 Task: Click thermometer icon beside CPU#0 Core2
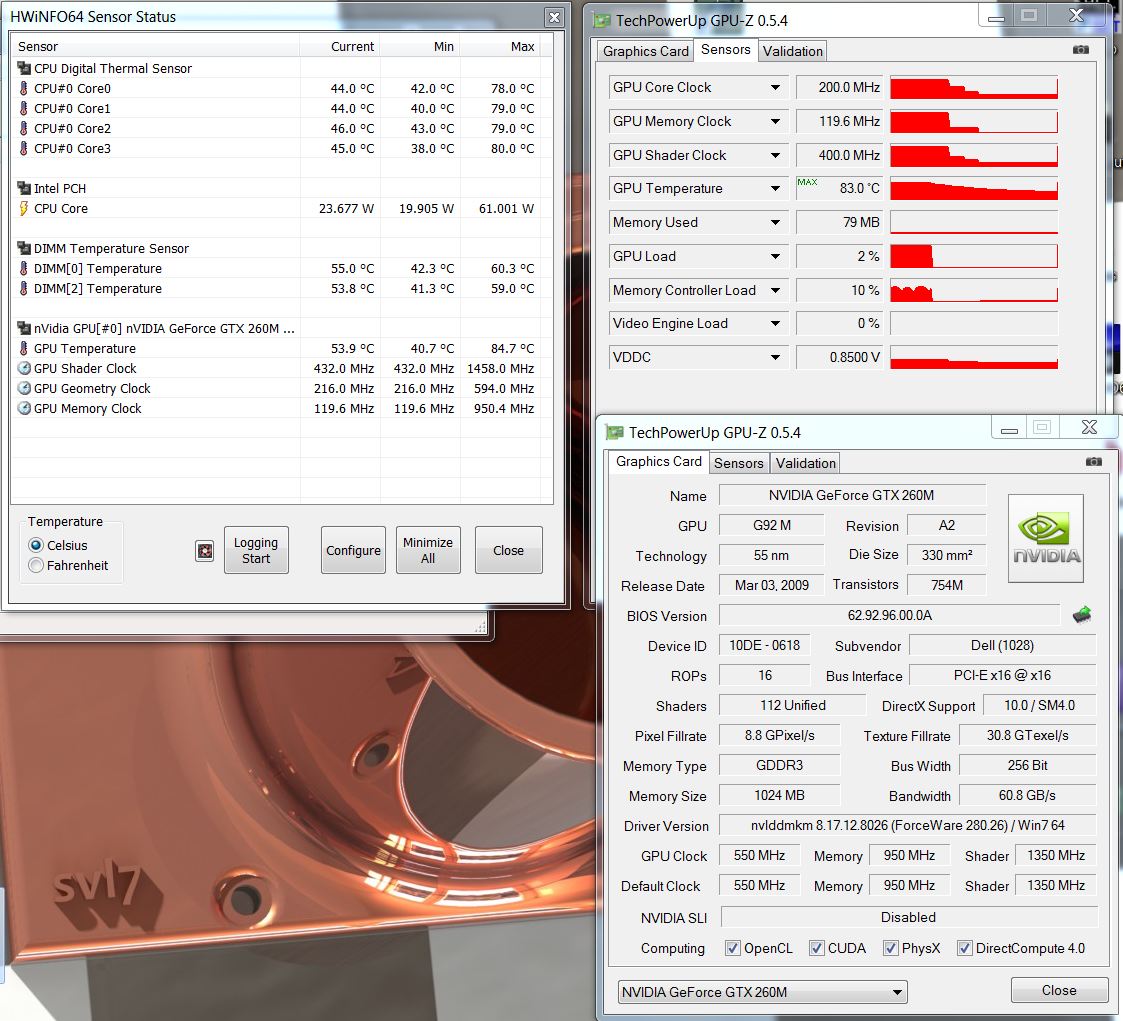tap(24, 128)
